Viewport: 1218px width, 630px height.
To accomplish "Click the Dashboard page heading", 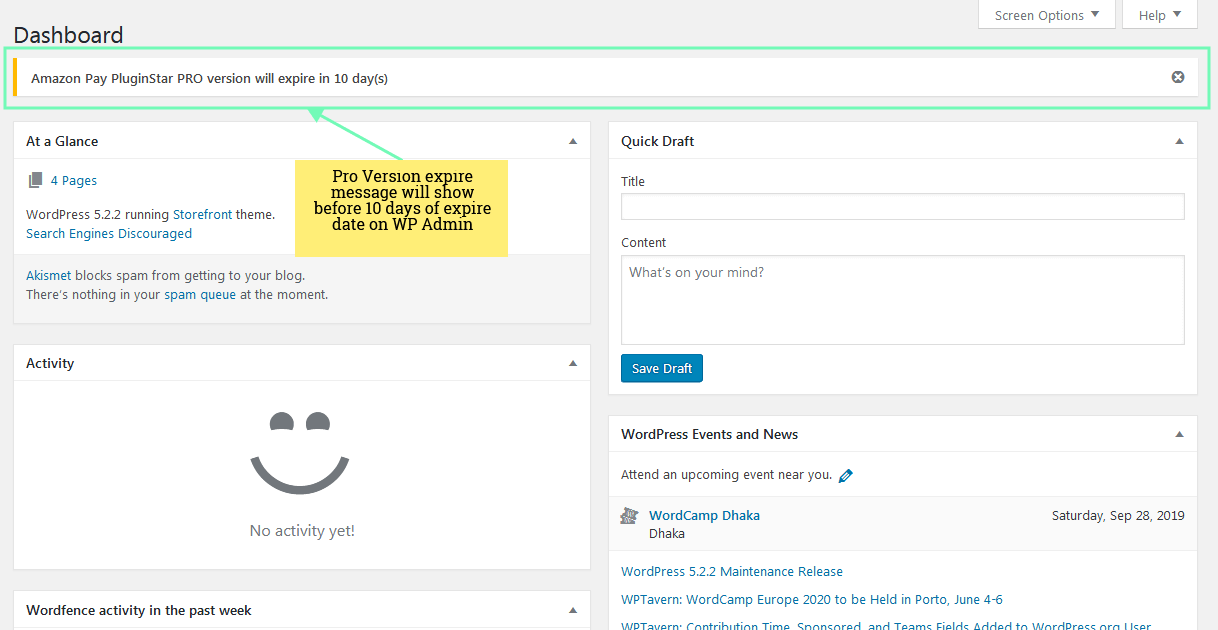I will (68, 35).
